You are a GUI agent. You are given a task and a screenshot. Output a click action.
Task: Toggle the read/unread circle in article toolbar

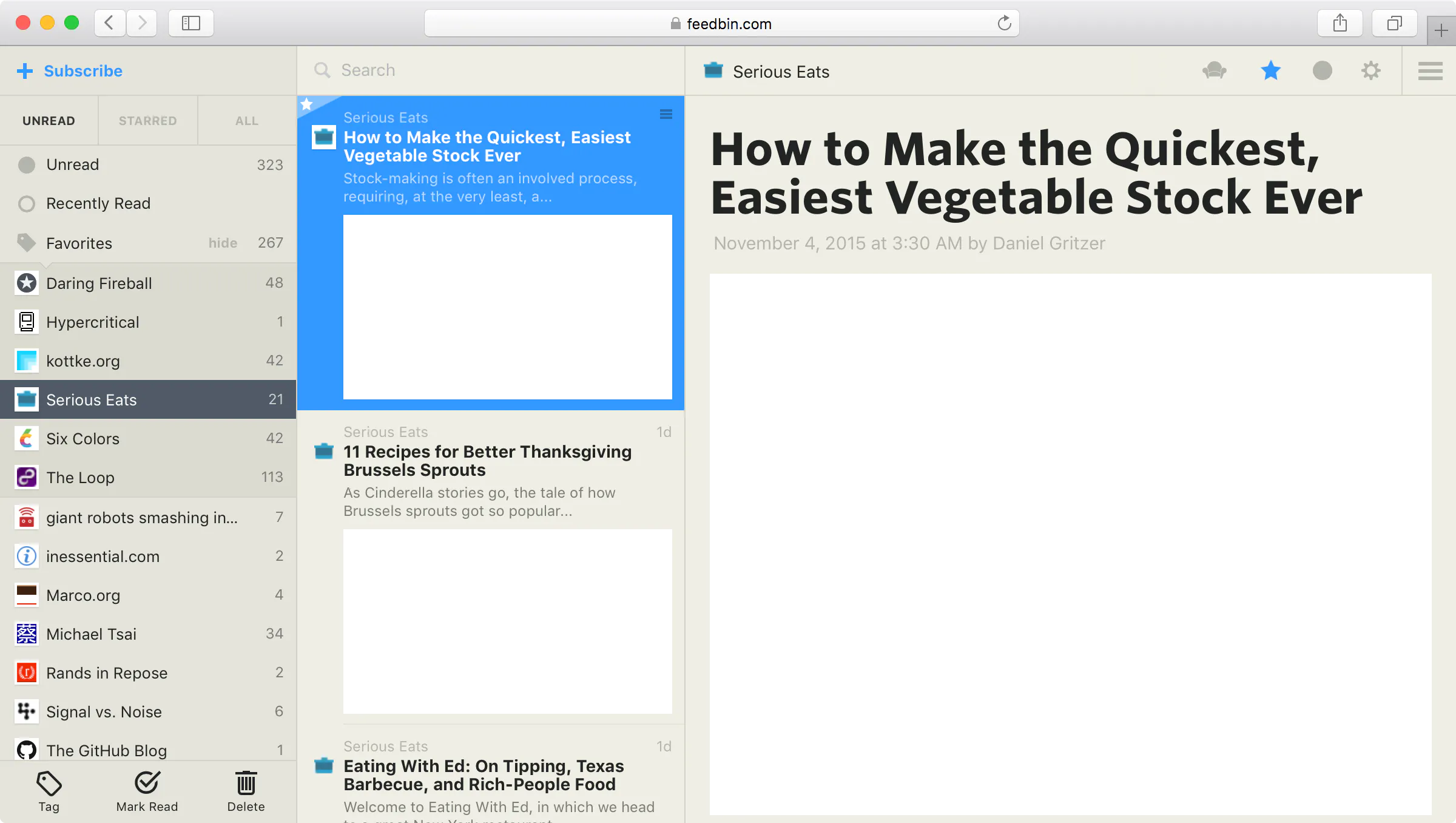(1322, 71)
